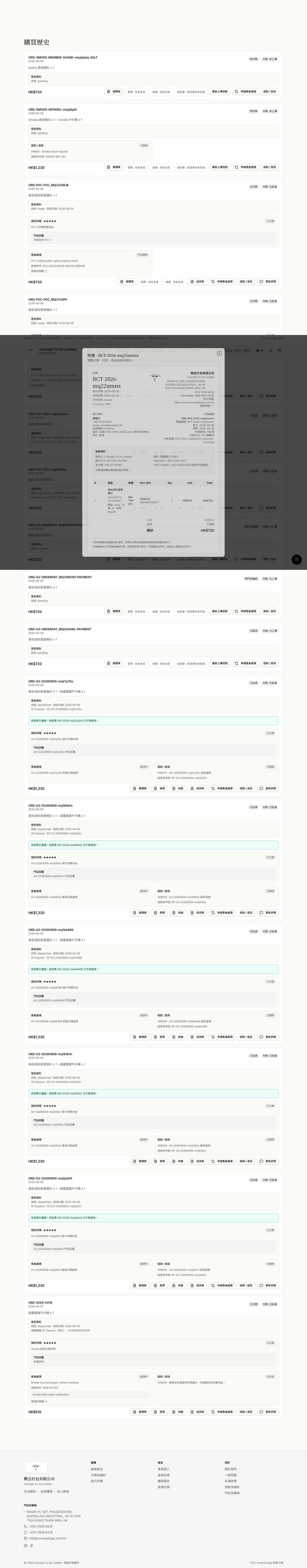Open 售後記錄 link in footer
The width and height of the screenshot is (307, 1568).
[x=164, y=1487]
